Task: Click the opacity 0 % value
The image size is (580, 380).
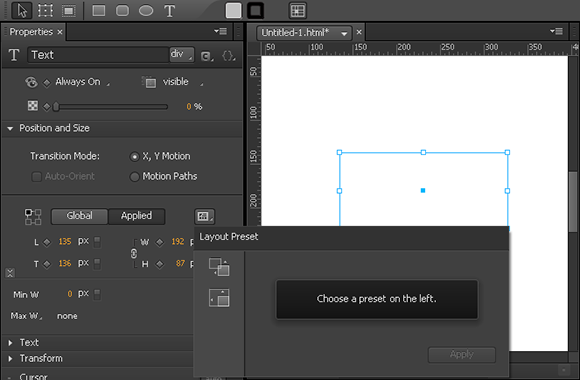Action: coord(194,107)
